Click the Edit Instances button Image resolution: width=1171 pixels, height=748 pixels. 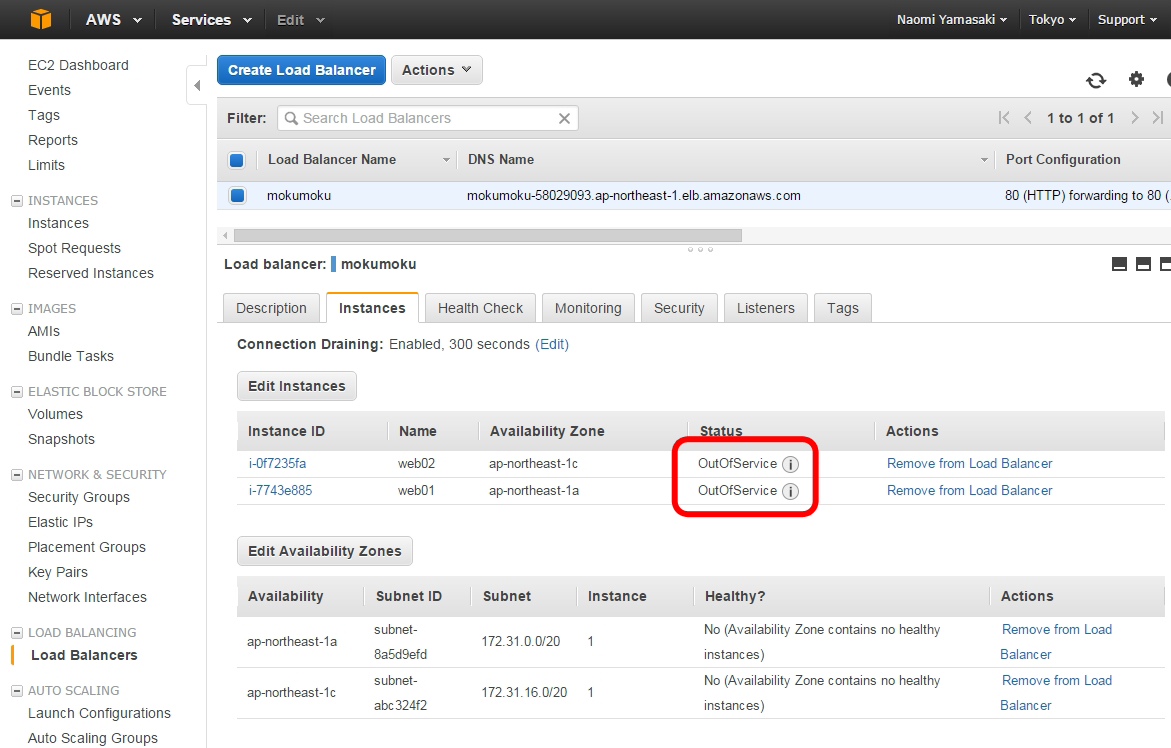pos(296,386)
